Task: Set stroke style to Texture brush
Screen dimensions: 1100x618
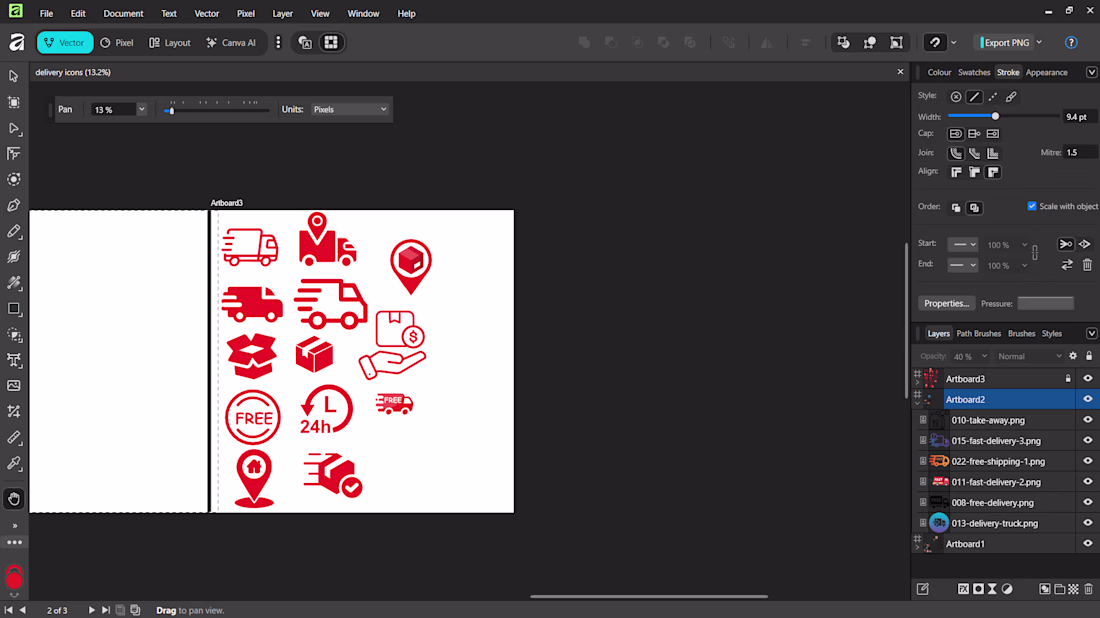Action: tap(1011, 97)
